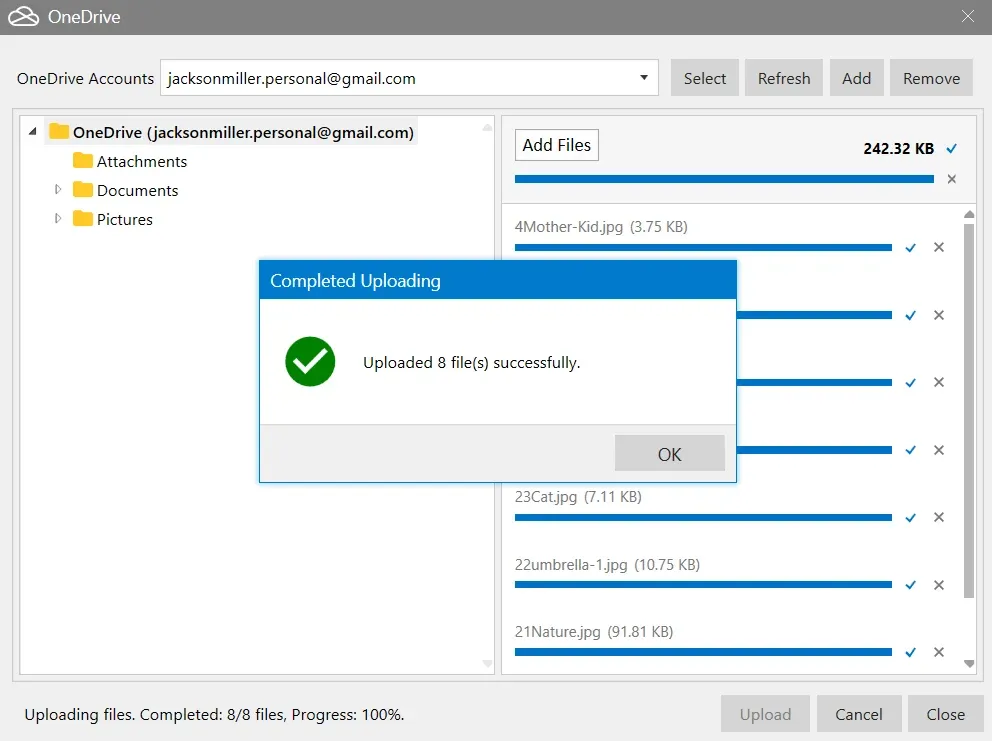992x741 pixels.
Task: Click the OneDrive root folder icon
Action: click(x=59, y=131)
